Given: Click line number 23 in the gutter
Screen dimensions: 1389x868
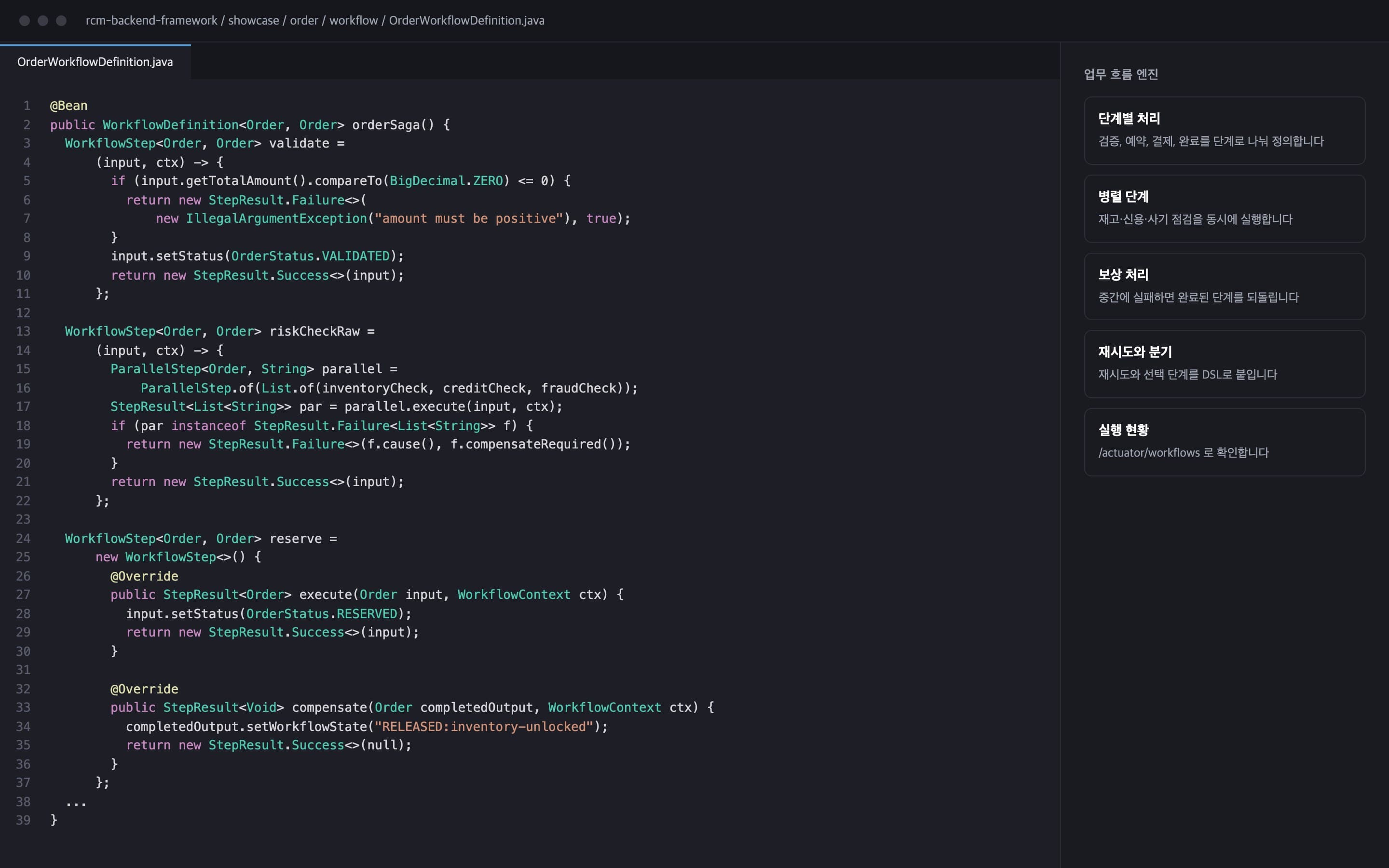Looking at the screenshot, I should click(23, 519).
